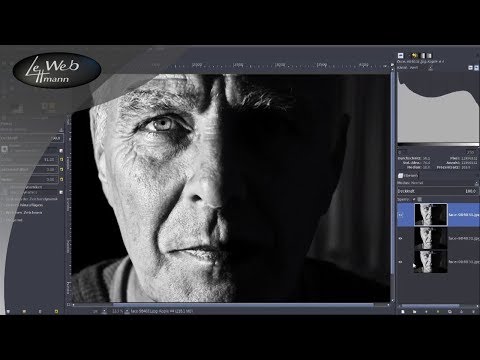Click the bottom layer's name text

[464, 262]
